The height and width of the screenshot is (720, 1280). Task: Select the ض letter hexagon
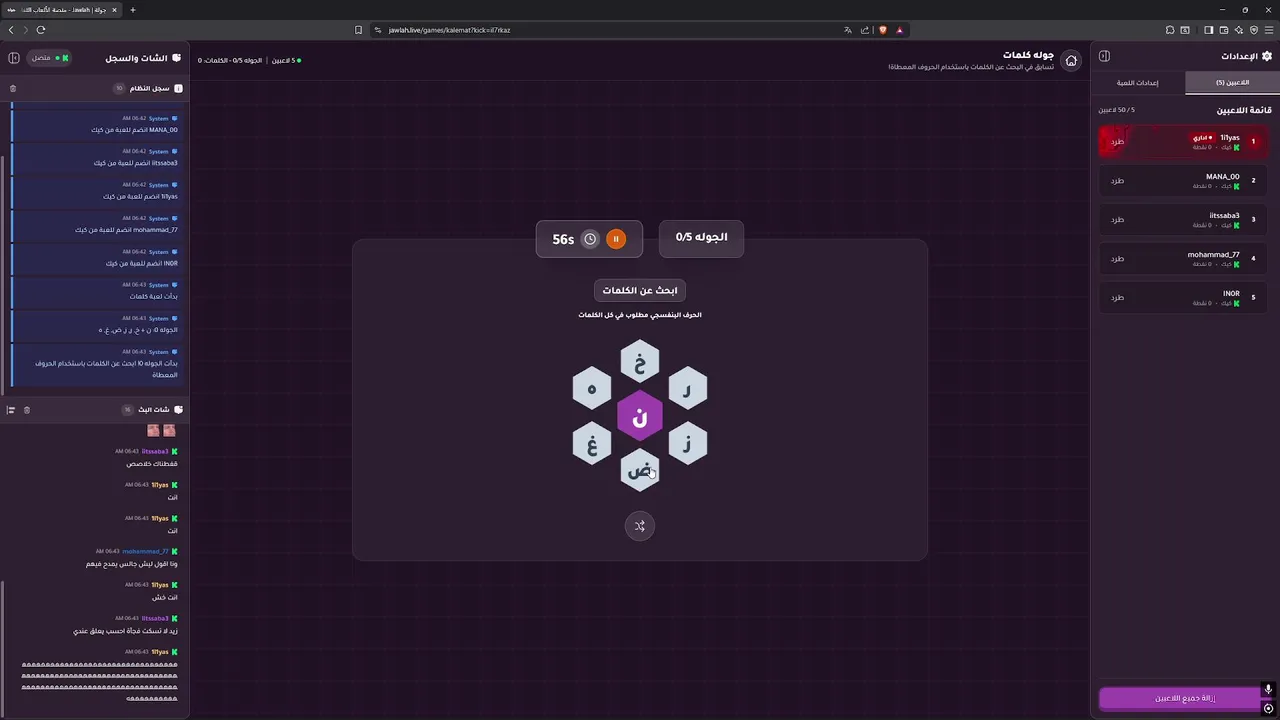(640, 471)
